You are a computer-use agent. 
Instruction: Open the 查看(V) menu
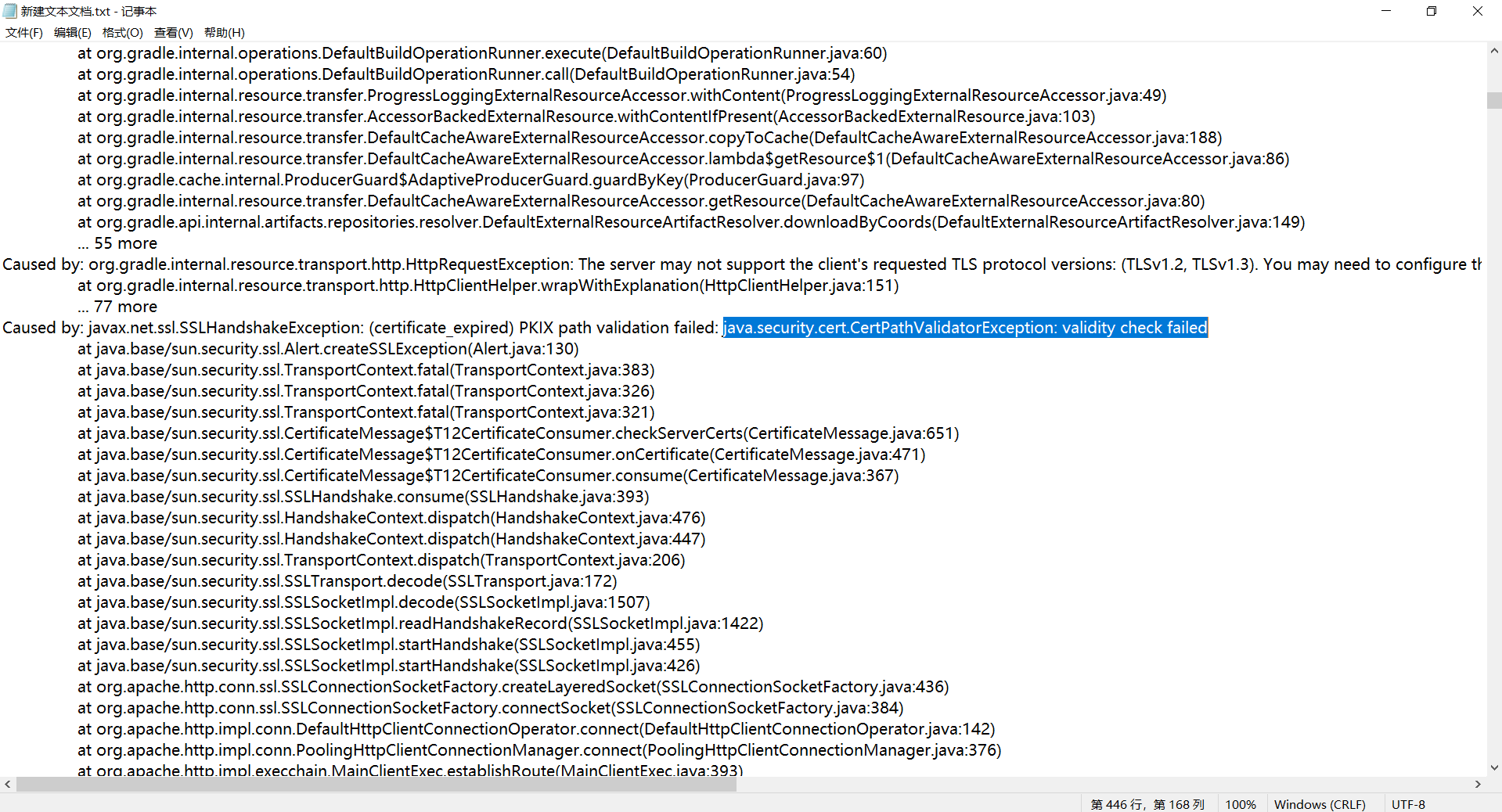[174, 32]
